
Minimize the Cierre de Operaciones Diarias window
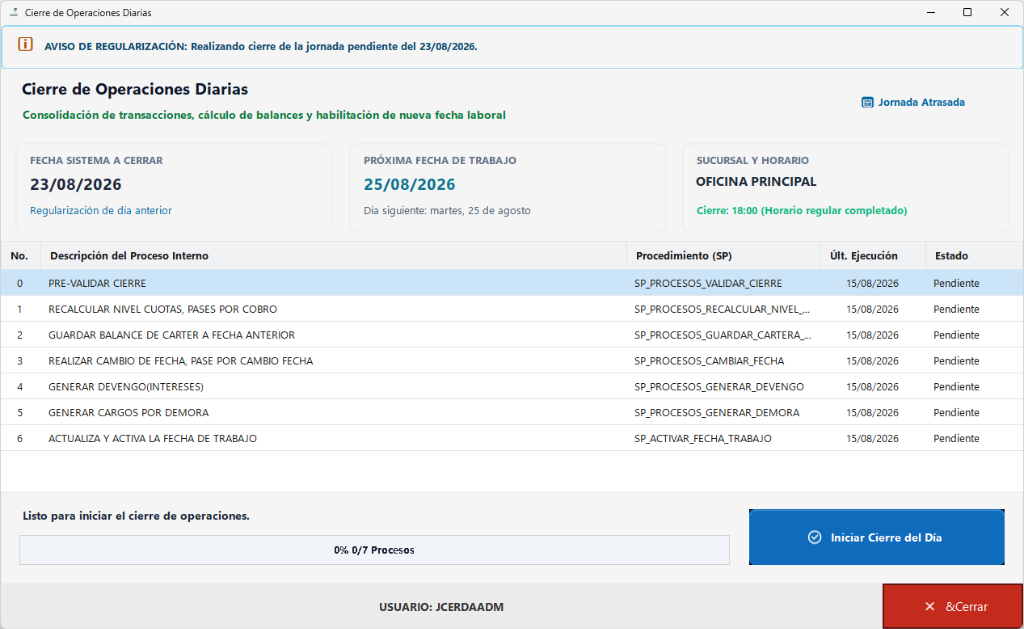931,12
